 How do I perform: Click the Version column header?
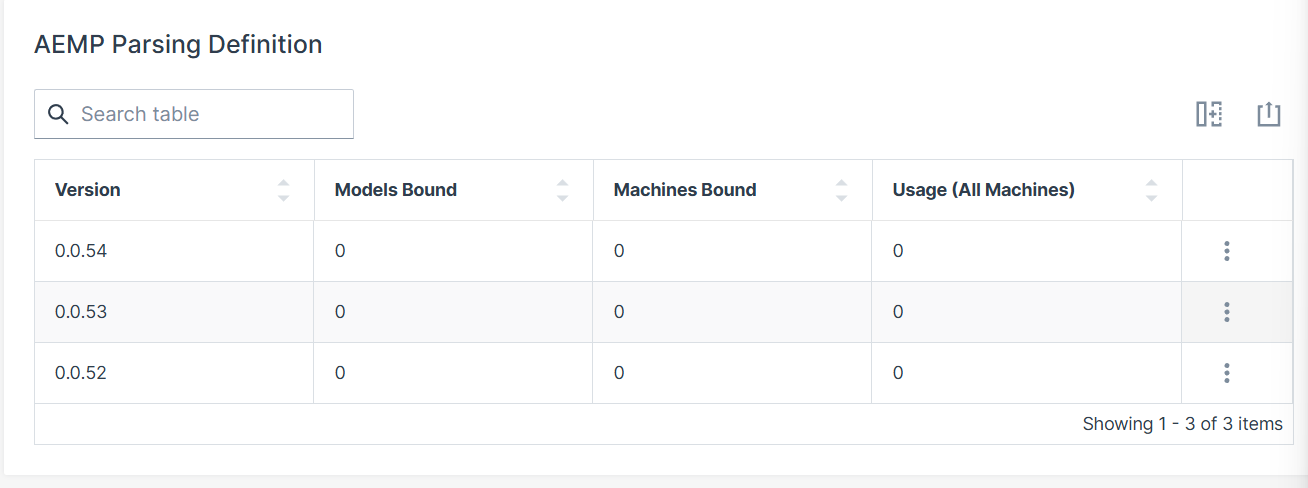[88, 190]
